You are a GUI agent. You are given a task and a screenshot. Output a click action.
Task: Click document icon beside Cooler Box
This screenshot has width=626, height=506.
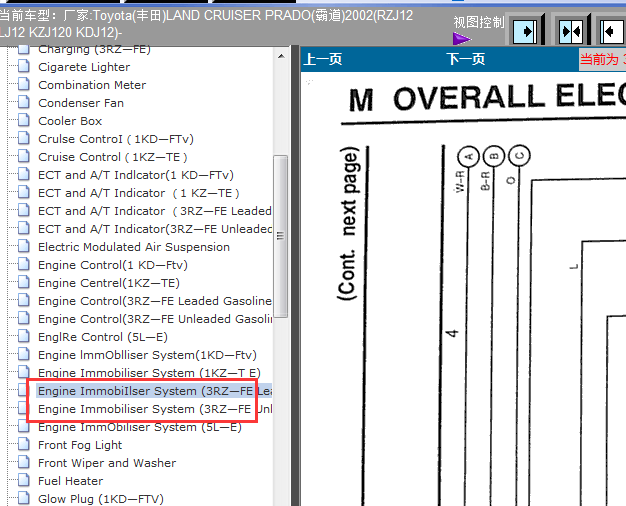coord(24,120)
